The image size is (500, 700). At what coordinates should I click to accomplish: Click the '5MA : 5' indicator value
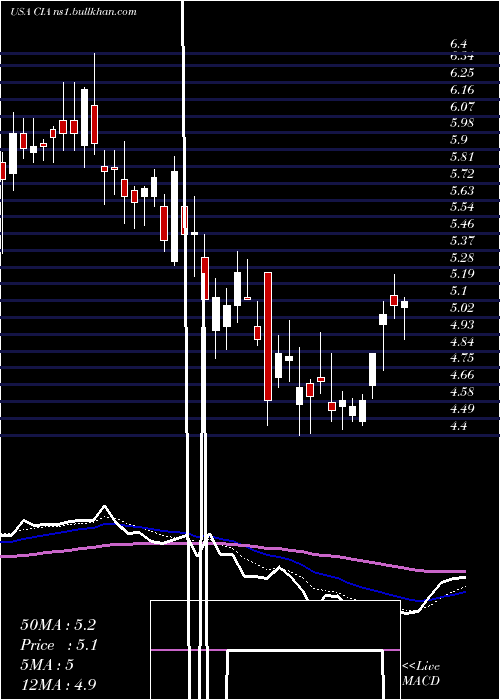pos(47,665)
